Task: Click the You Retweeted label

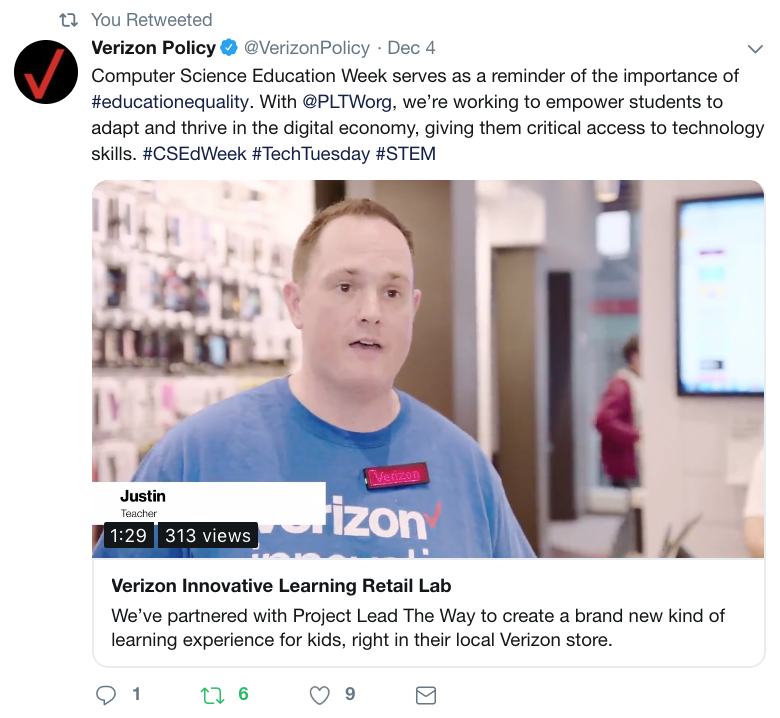Action: (152, 20)
